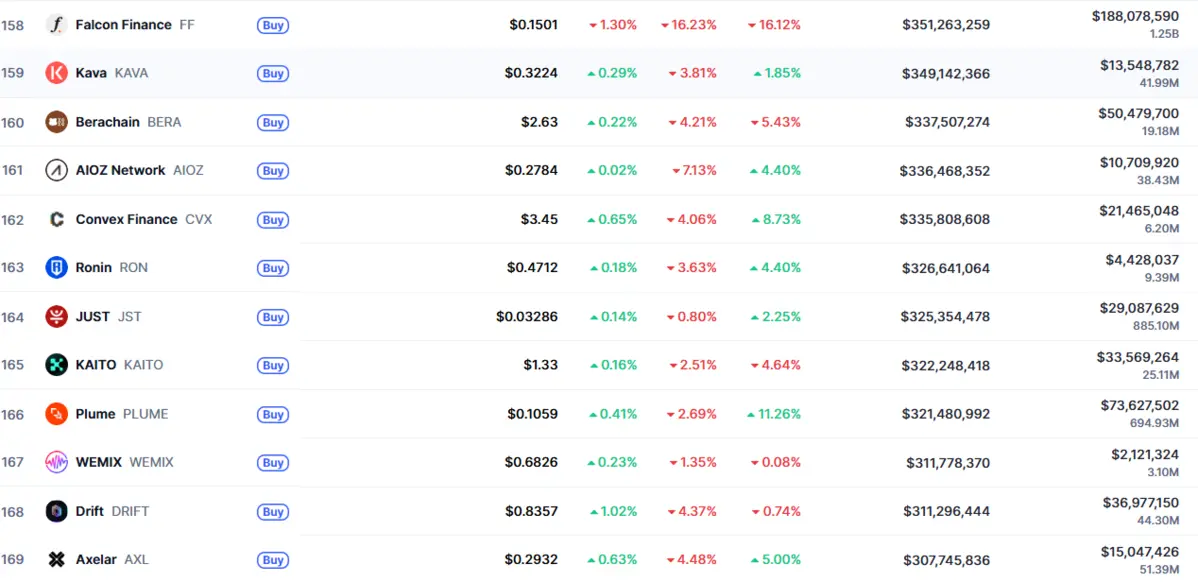
Task: Click the Plume coin logo
Action: pos(56,414)
